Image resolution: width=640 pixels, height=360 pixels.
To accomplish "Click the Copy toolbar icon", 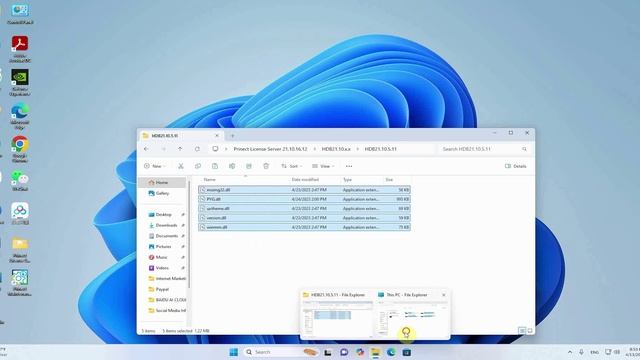I will (198, 166).
